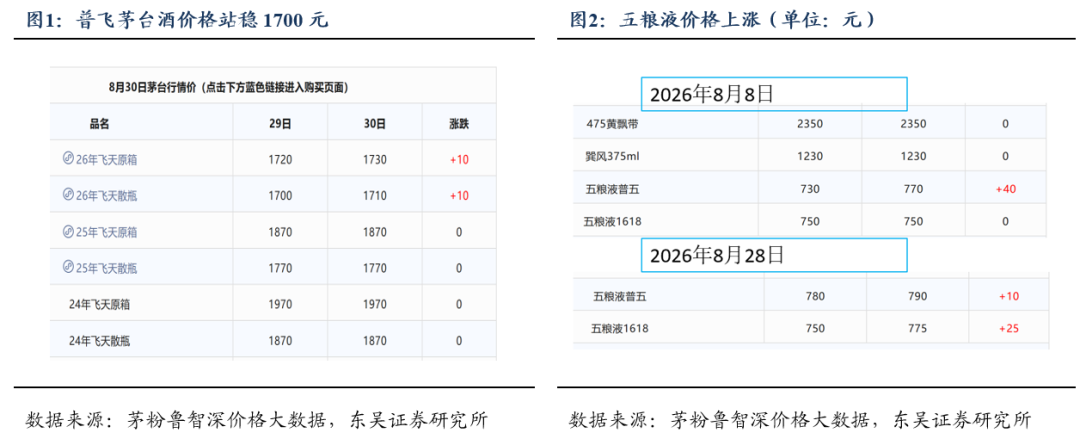Select the 1720 price cell
The height and width of the screenshot is (439, 1080).
280,160
